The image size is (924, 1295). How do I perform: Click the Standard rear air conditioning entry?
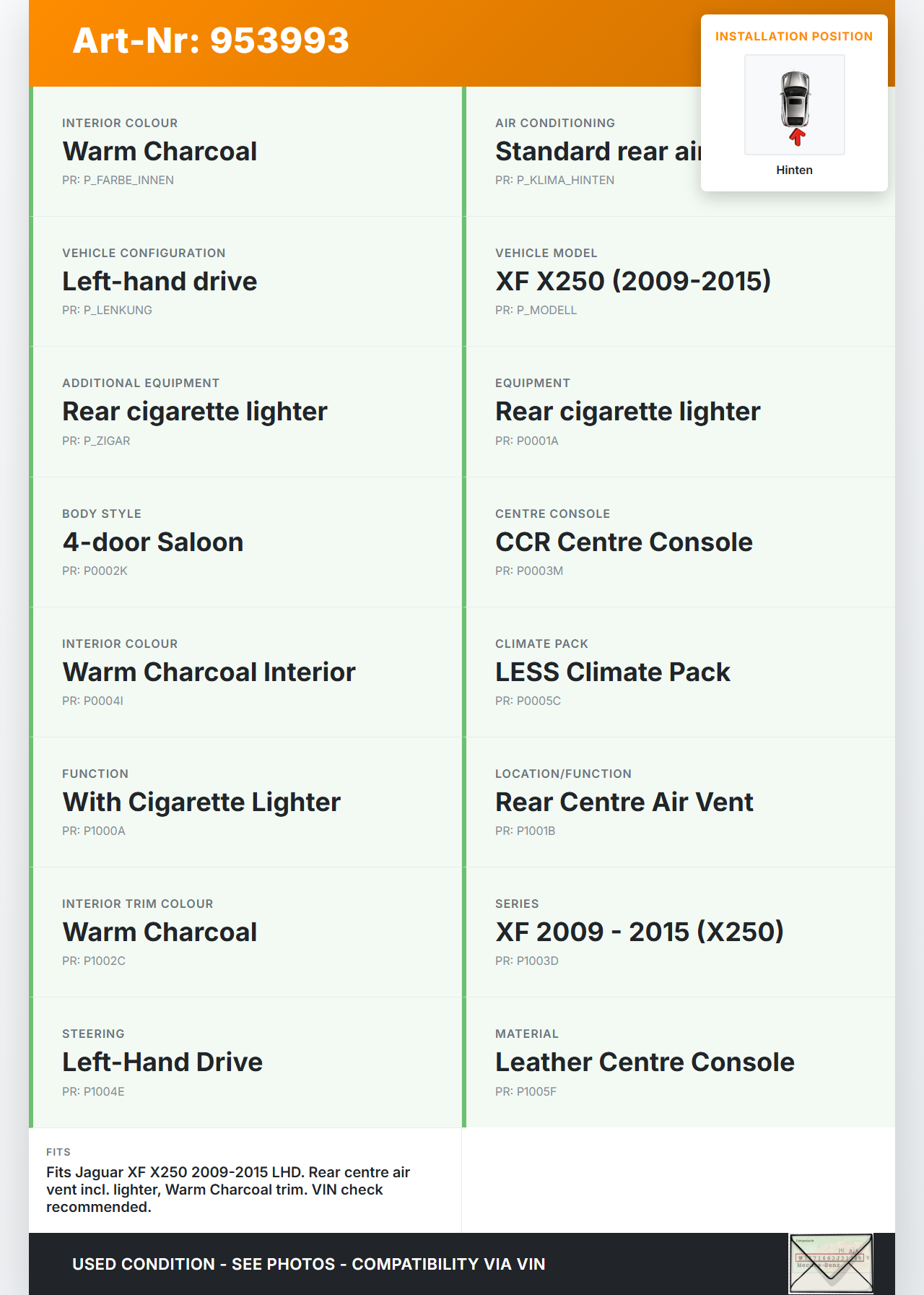pos(596,152)
